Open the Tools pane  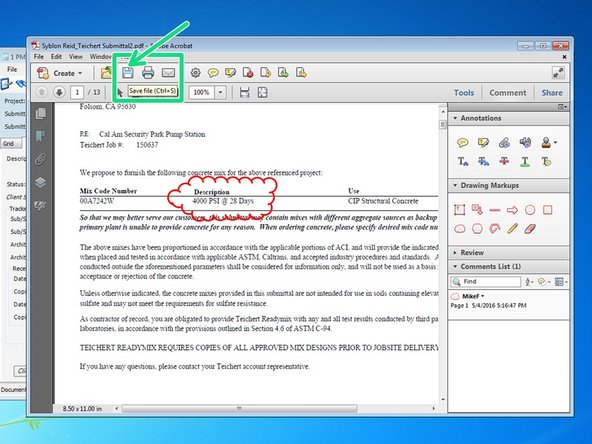click(464, 92)
